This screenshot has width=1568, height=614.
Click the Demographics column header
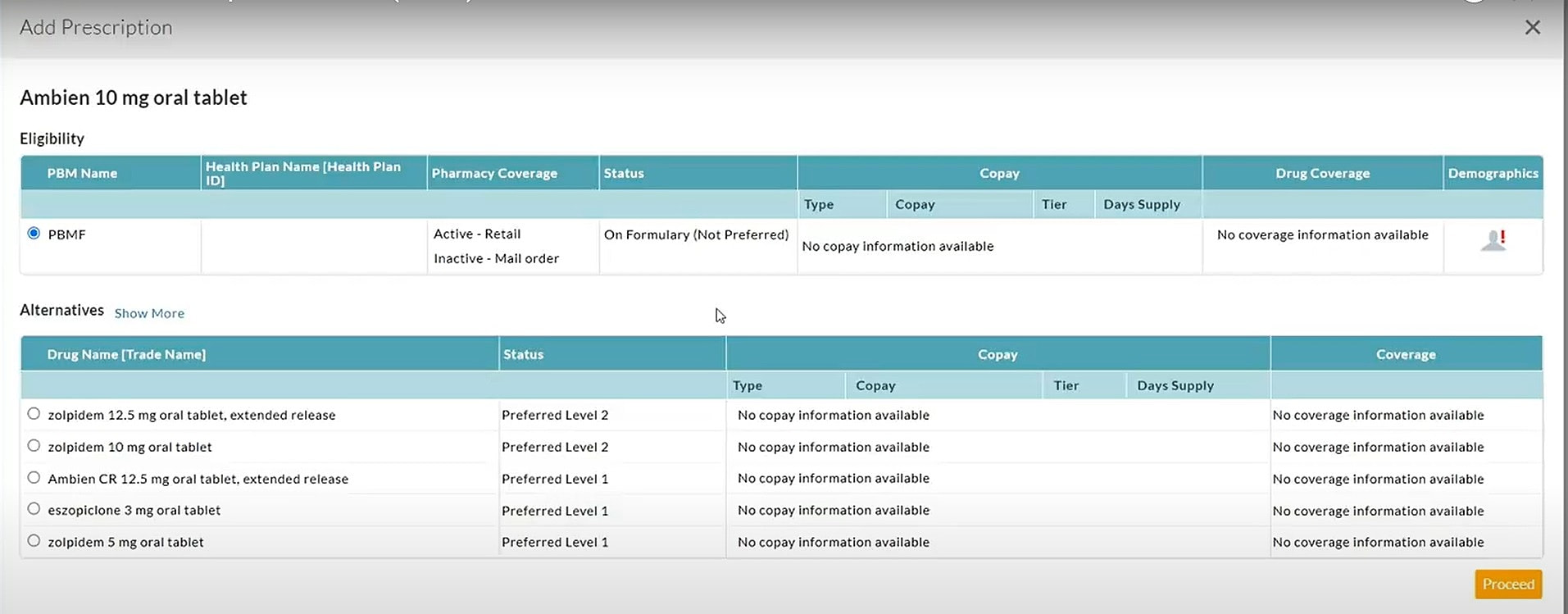pyautogui.click(x=1493, y=173)
